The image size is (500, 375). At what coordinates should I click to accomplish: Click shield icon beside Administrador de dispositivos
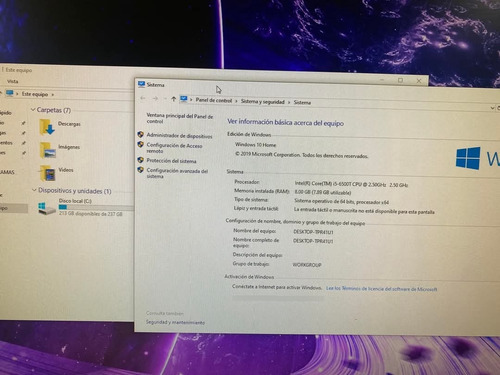[x=140, y=134]
